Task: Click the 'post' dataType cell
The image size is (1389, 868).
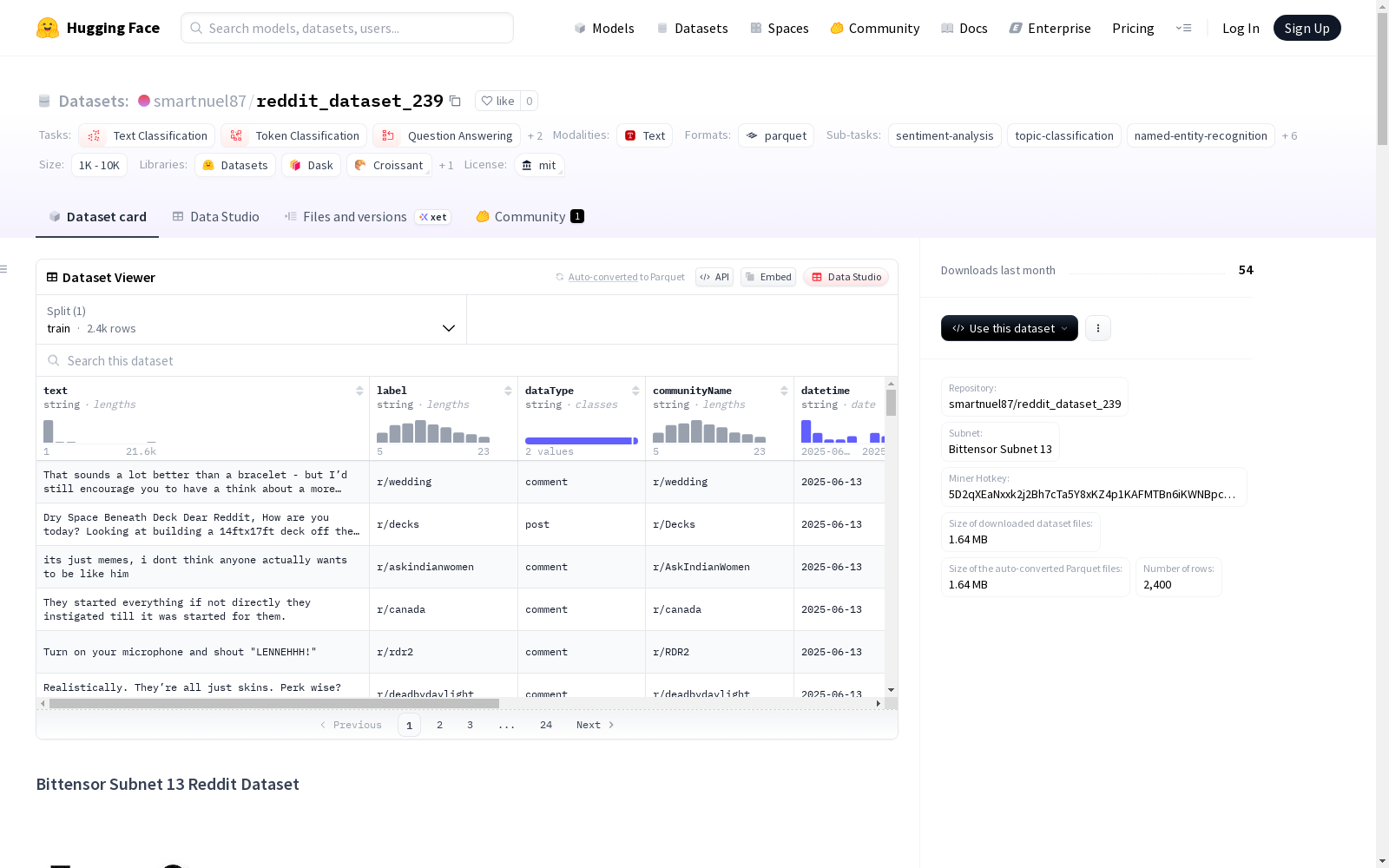Action: coord(582,524)
